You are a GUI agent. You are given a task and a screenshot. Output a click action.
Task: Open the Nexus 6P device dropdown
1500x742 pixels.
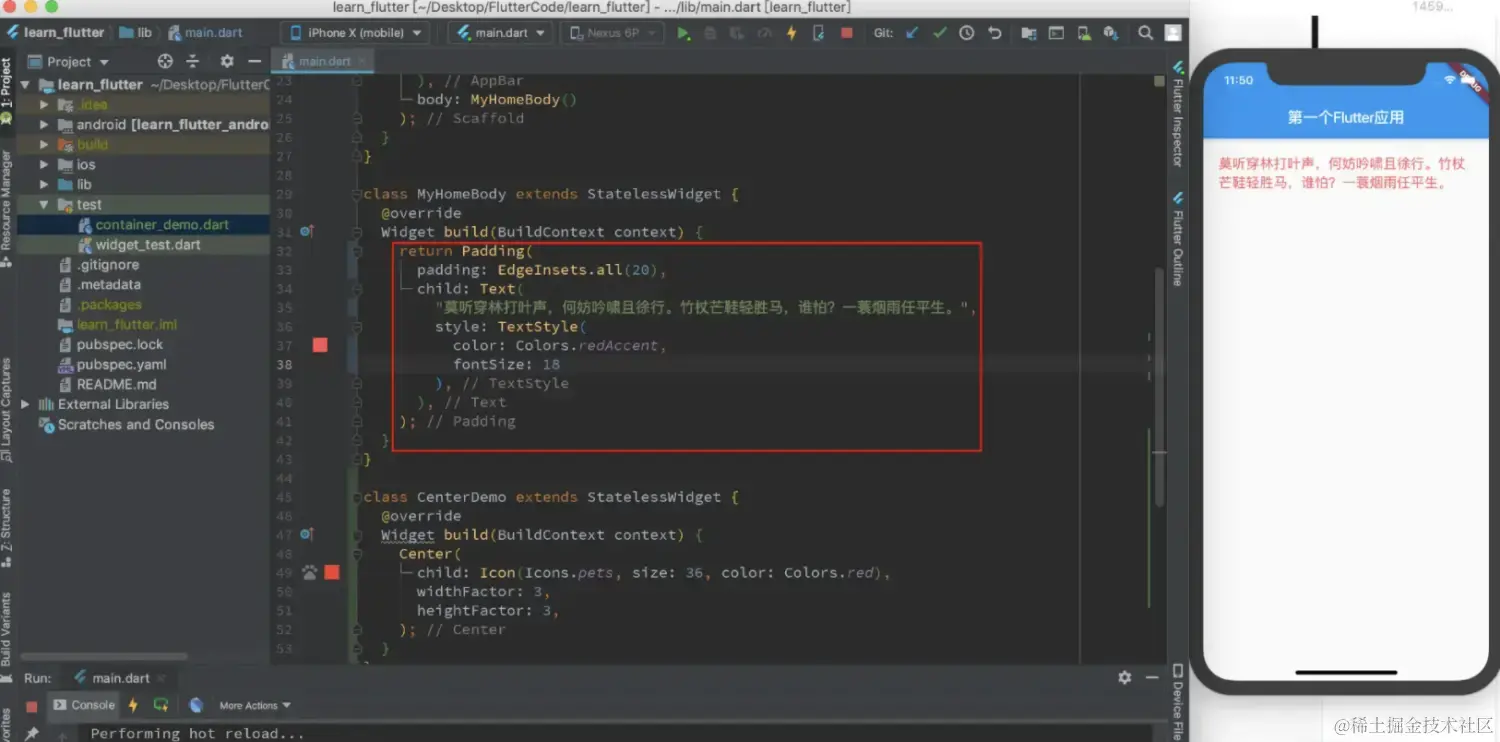(x=613, y=33)
